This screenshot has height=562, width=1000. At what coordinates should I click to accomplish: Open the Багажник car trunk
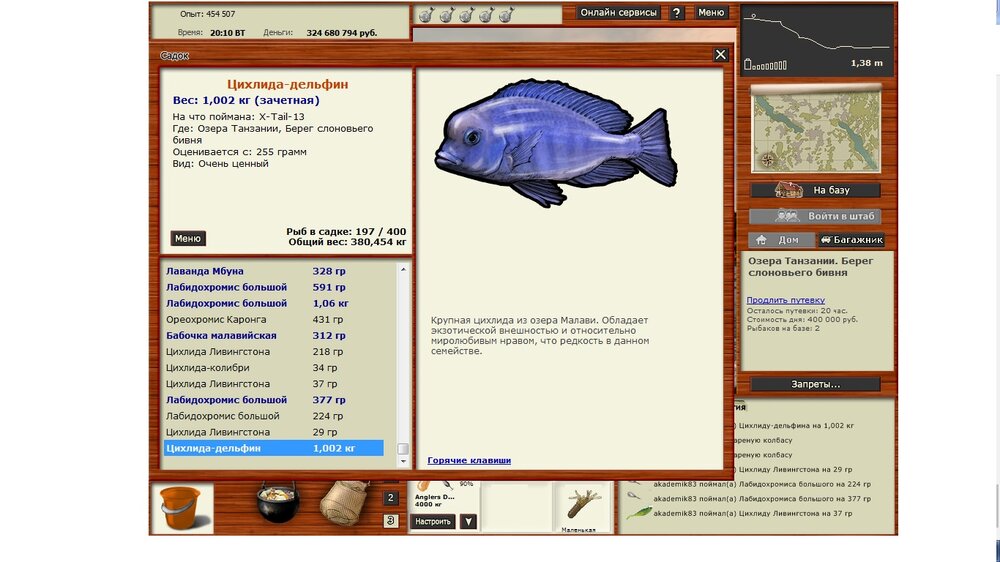tap(850, 240)
